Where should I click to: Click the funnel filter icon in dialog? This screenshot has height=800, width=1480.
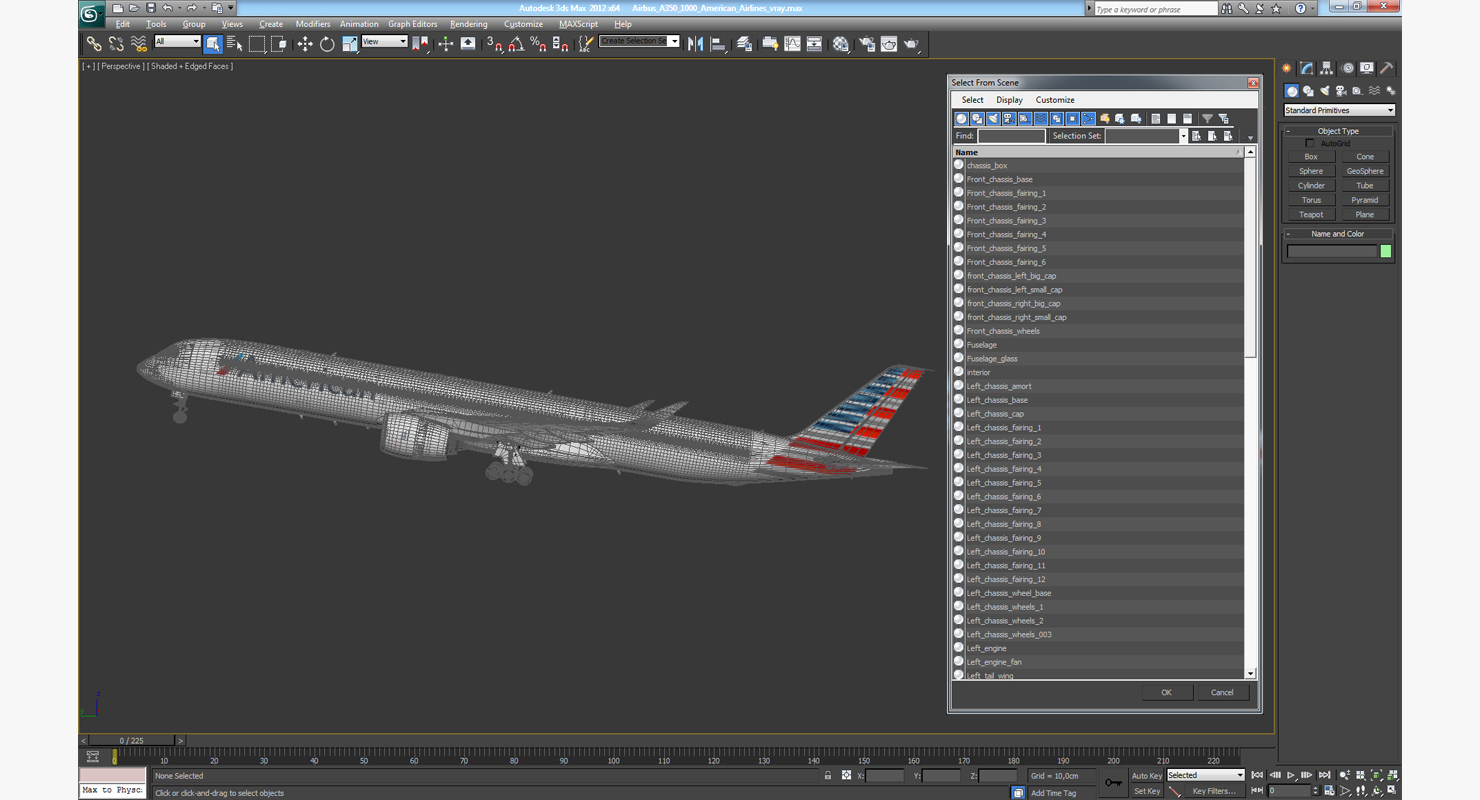tap(1207, 118)
